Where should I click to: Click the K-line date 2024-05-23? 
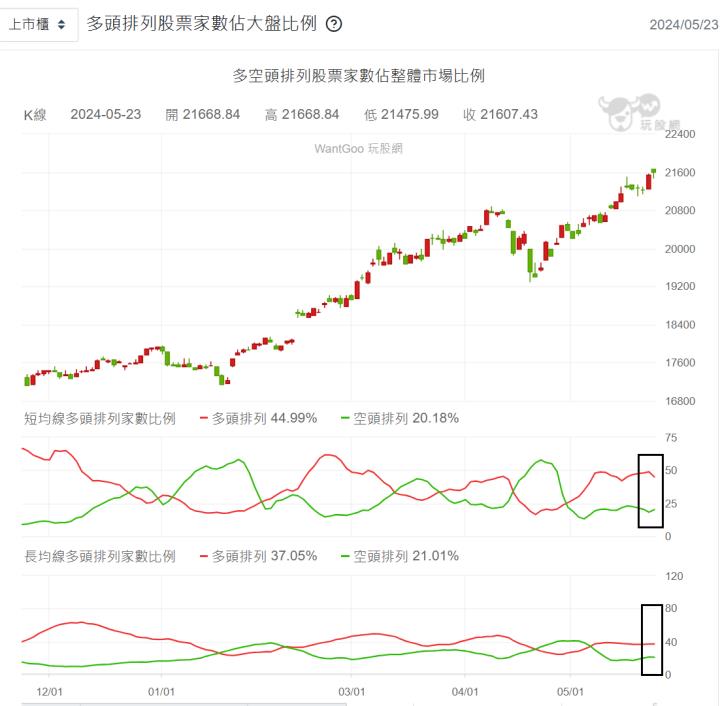coord(106,114)
